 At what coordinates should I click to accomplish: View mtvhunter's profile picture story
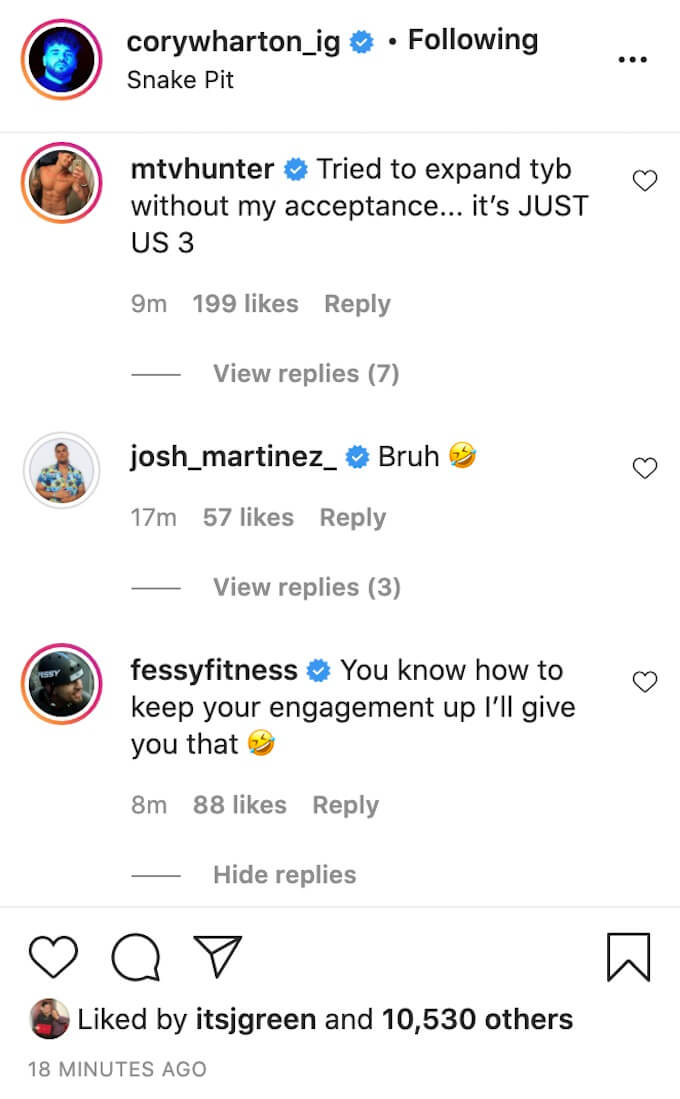pos(62,182)
